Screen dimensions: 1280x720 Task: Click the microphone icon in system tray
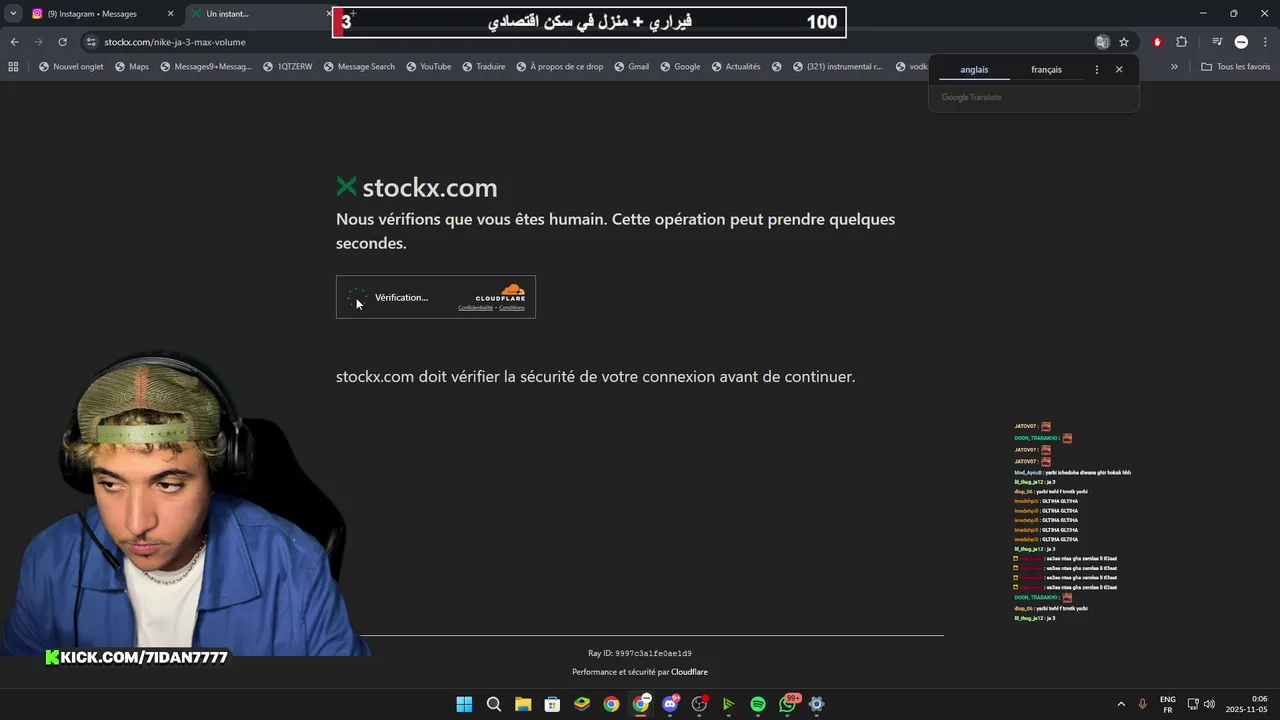pyautogui.click(x=1142, y=704)
